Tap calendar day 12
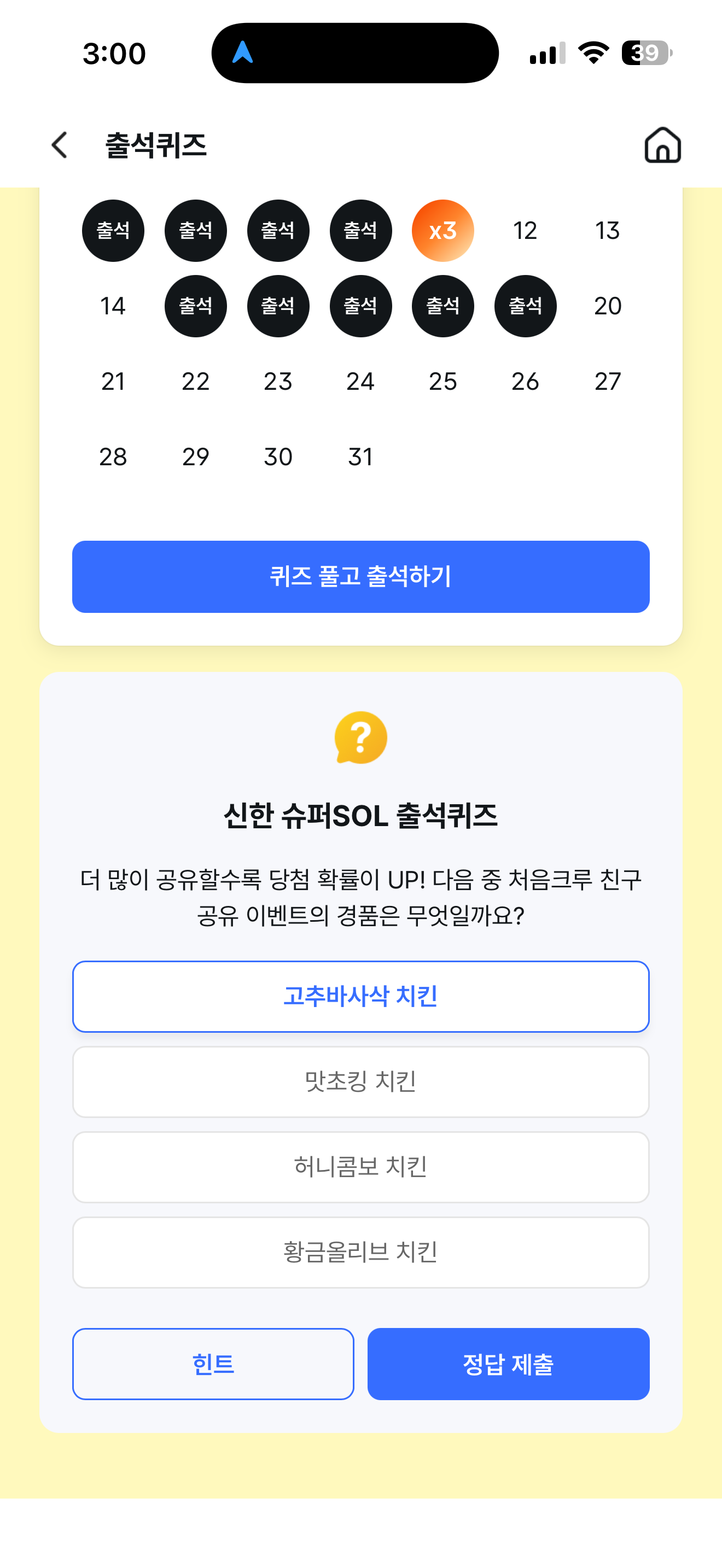The height and width of the screenshot is (1568, 722). [525, 231]
